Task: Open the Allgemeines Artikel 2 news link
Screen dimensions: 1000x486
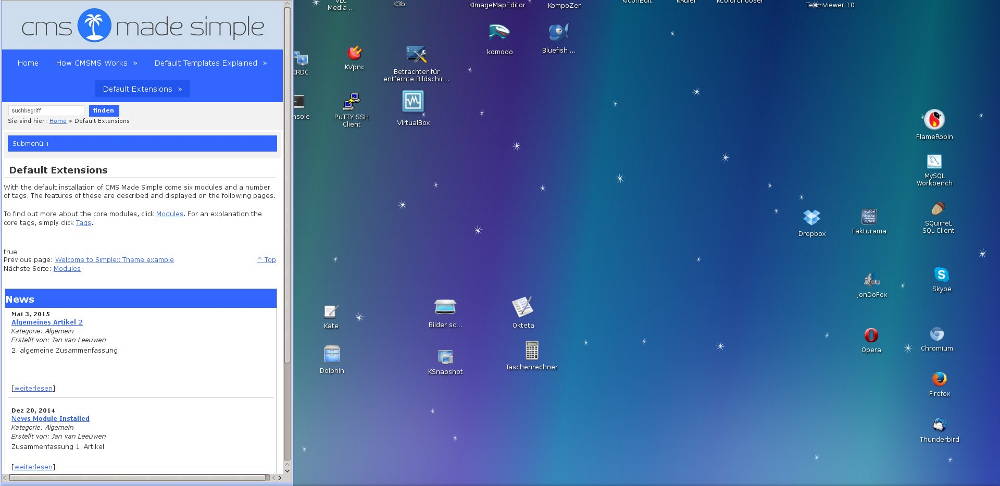Action: click(47, 323)
